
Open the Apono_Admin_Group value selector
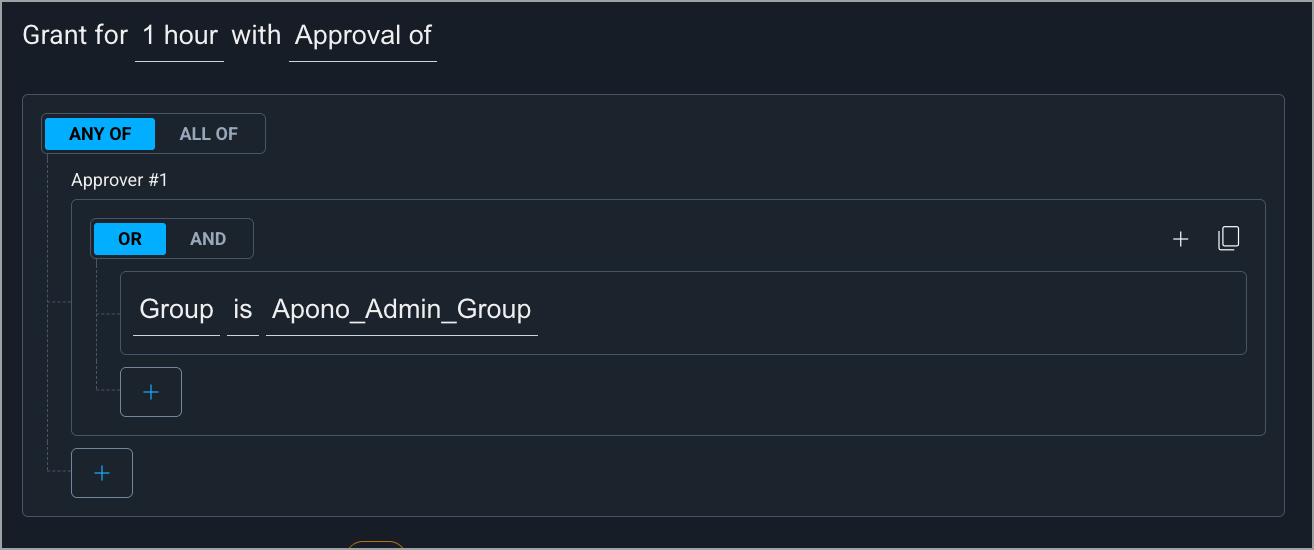click(401, 310)
